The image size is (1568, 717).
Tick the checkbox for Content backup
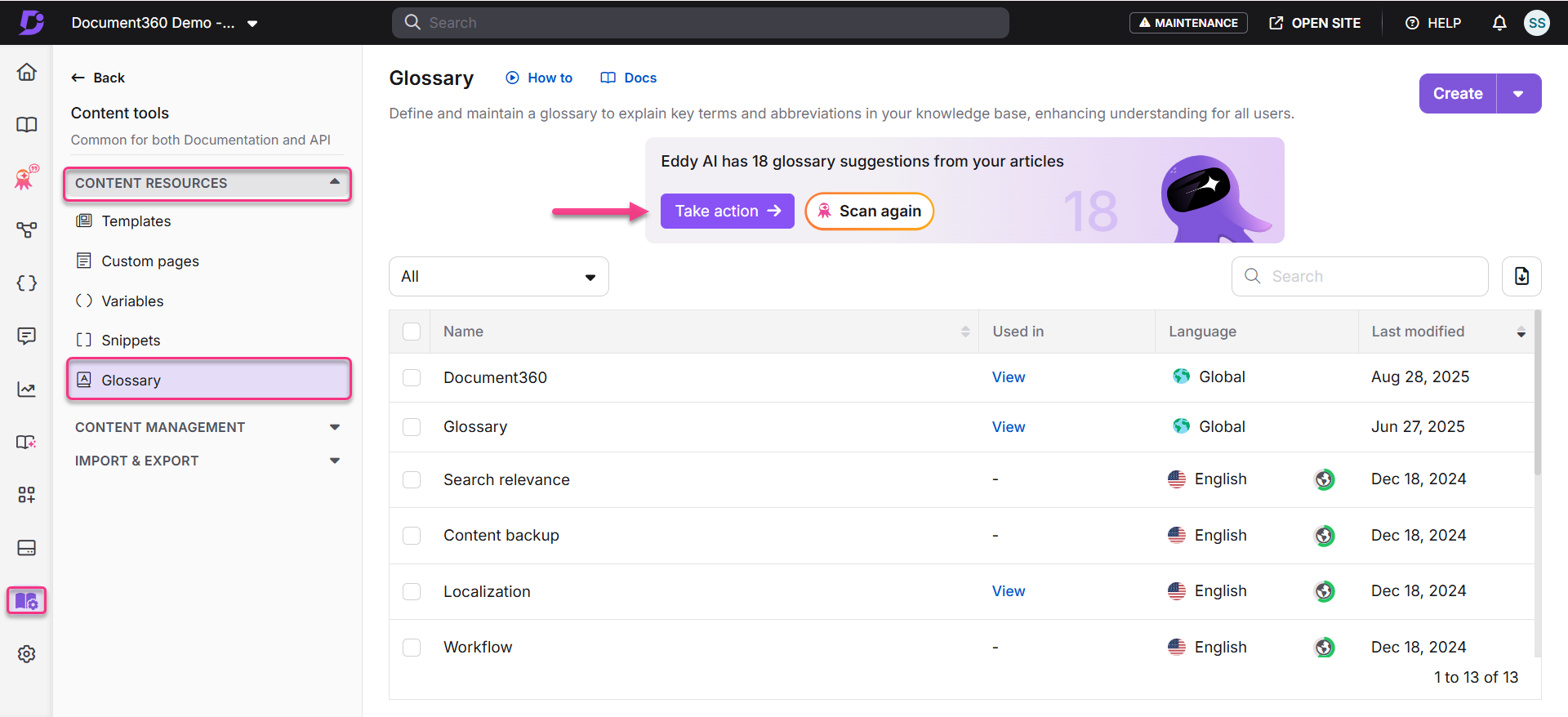[412, 536]
